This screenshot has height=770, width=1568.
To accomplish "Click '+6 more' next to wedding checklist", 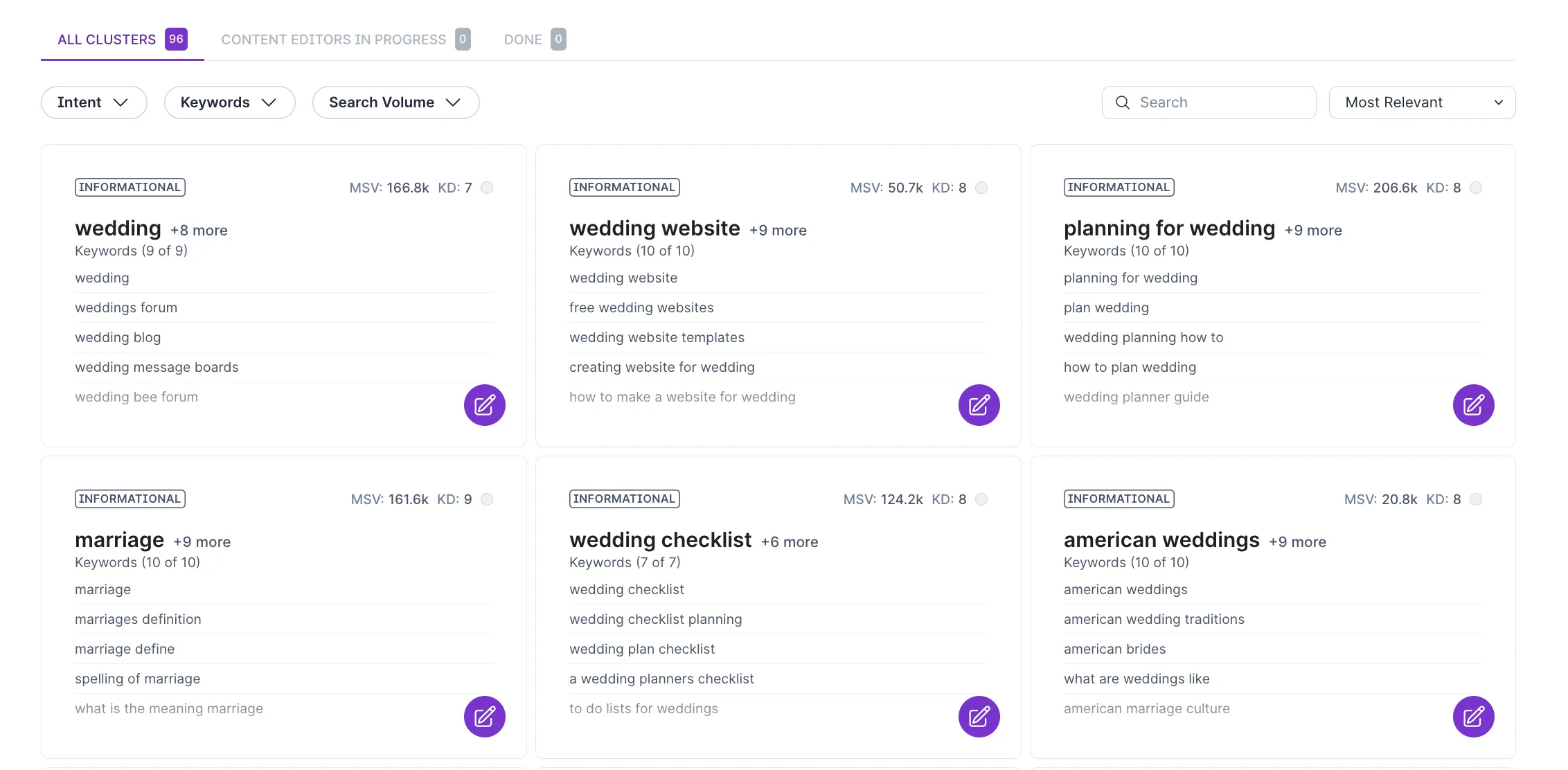I will point(789,542).
